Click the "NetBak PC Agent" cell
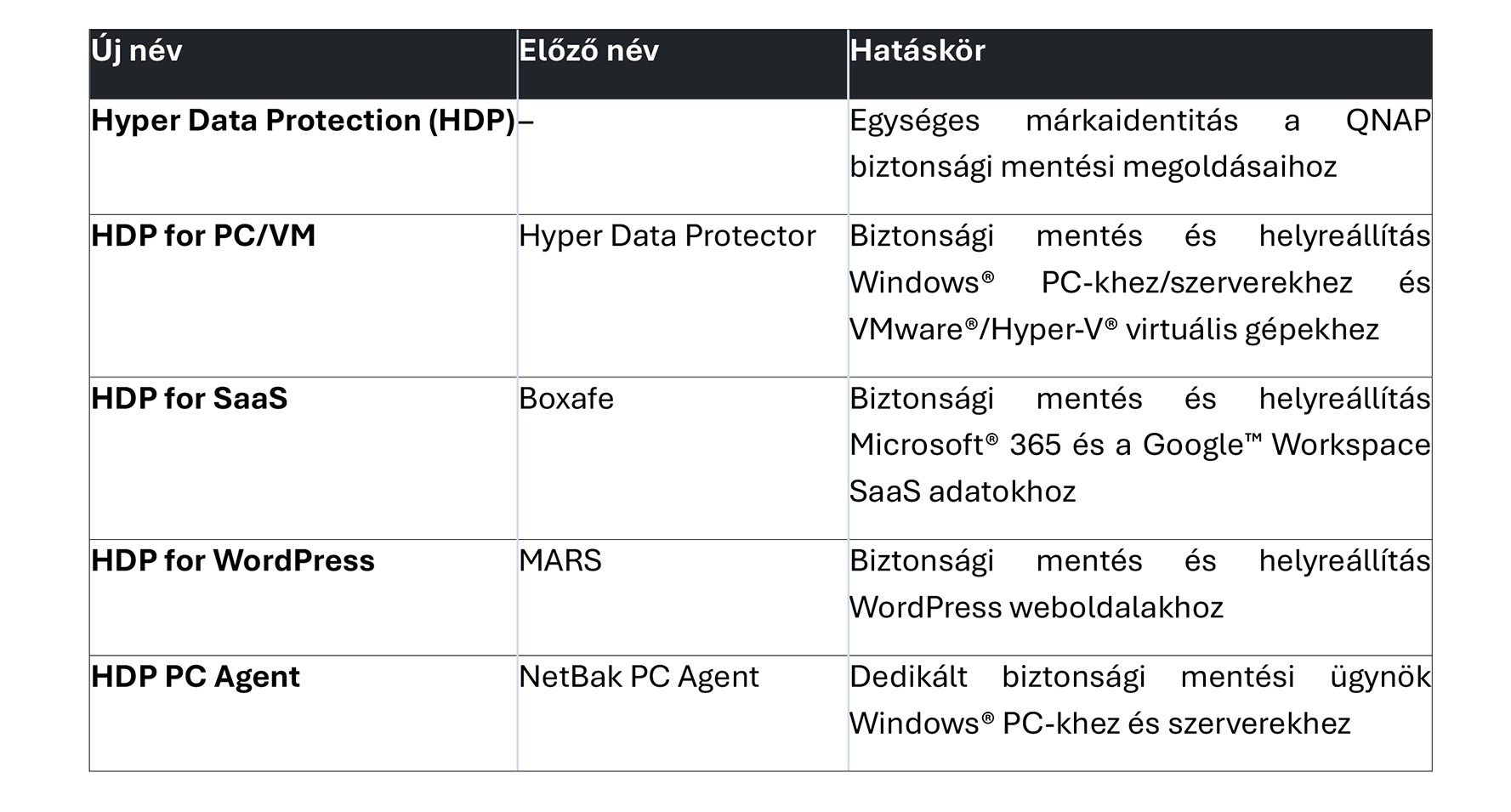This screenshot has width=1511, height=812. point(639,677)
